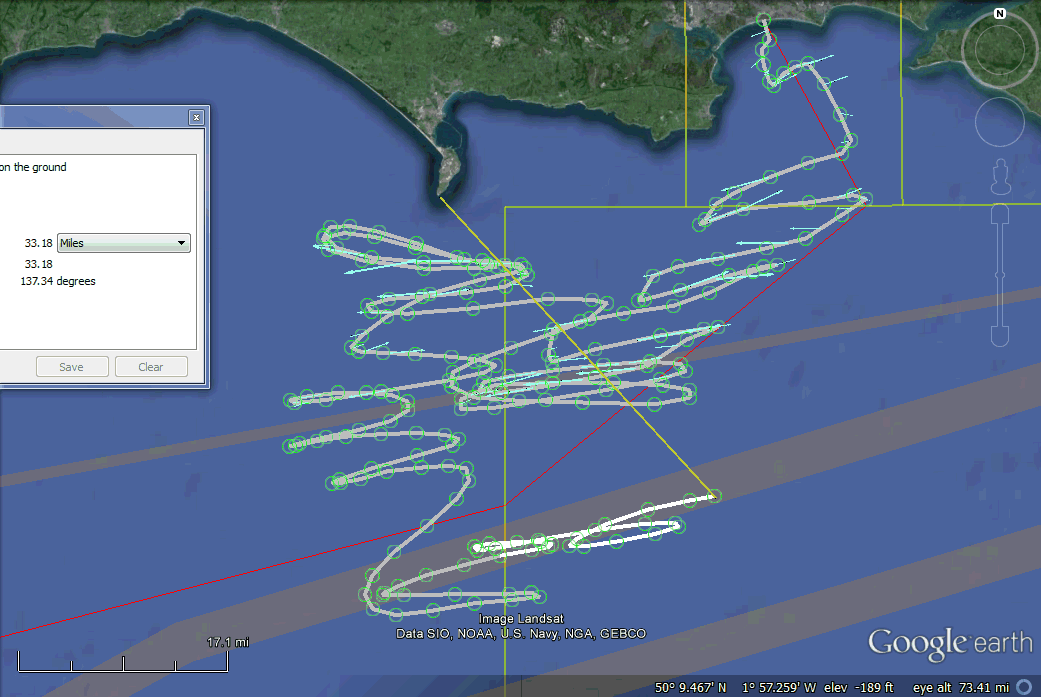This screenshot has height=697, width=1041.
Task: Click the yellow ruler line's southeast endpoint
Action: coord(714,495)
